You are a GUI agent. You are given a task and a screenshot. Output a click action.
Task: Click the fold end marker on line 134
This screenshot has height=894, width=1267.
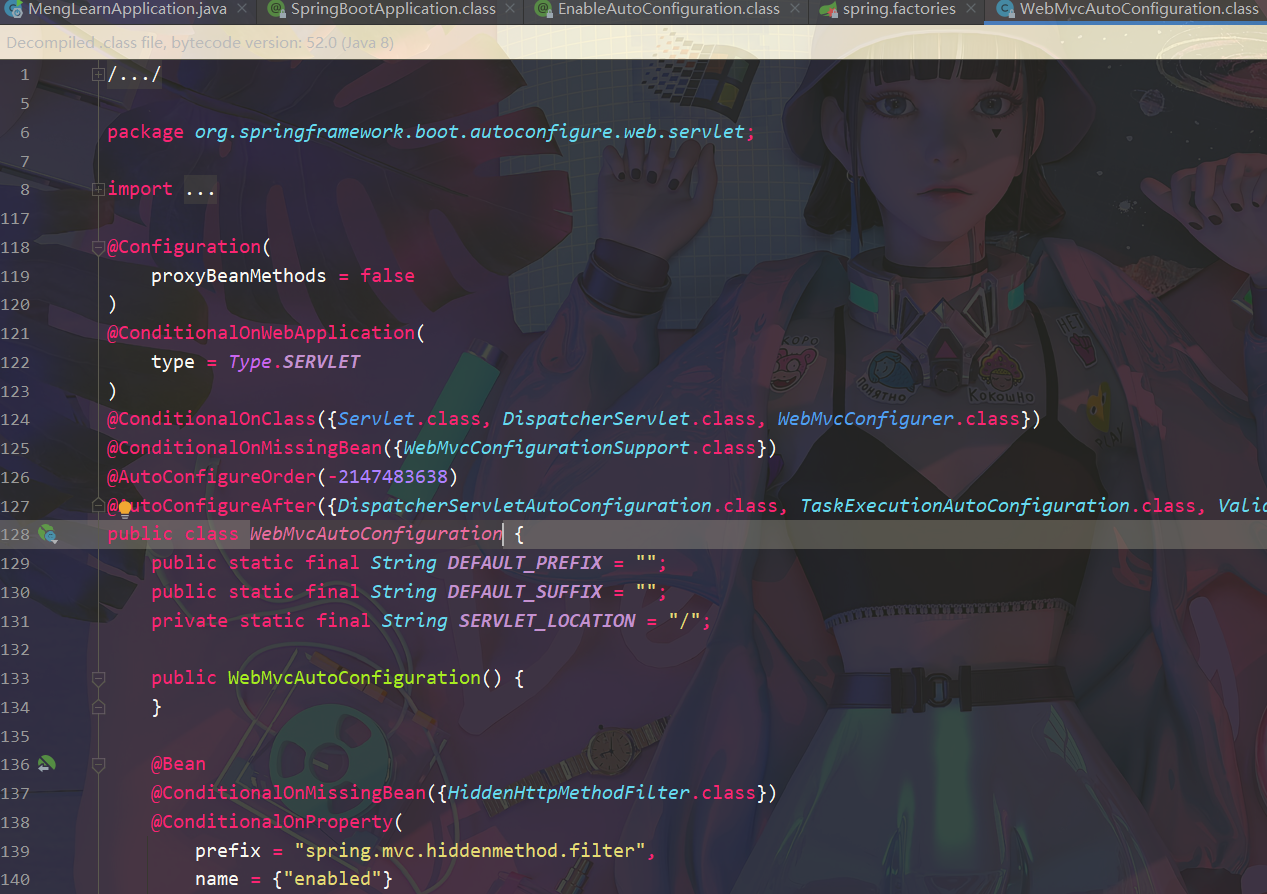pyautogui.click(x=98, y=707)
